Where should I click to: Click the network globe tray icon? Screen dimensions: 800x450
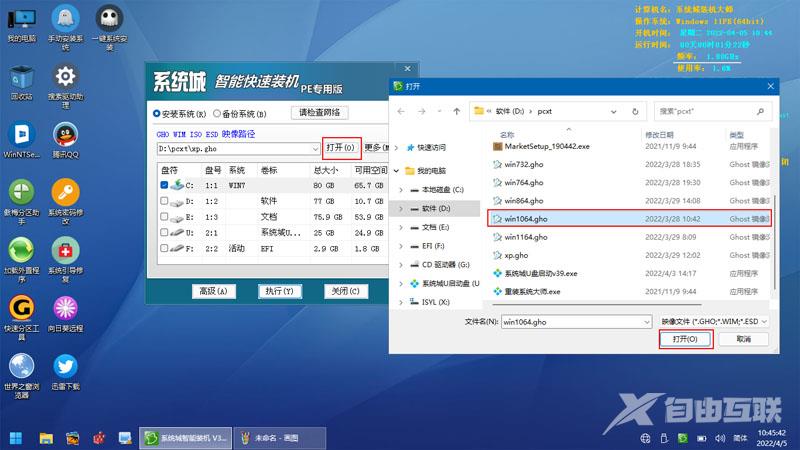[645, 438]
